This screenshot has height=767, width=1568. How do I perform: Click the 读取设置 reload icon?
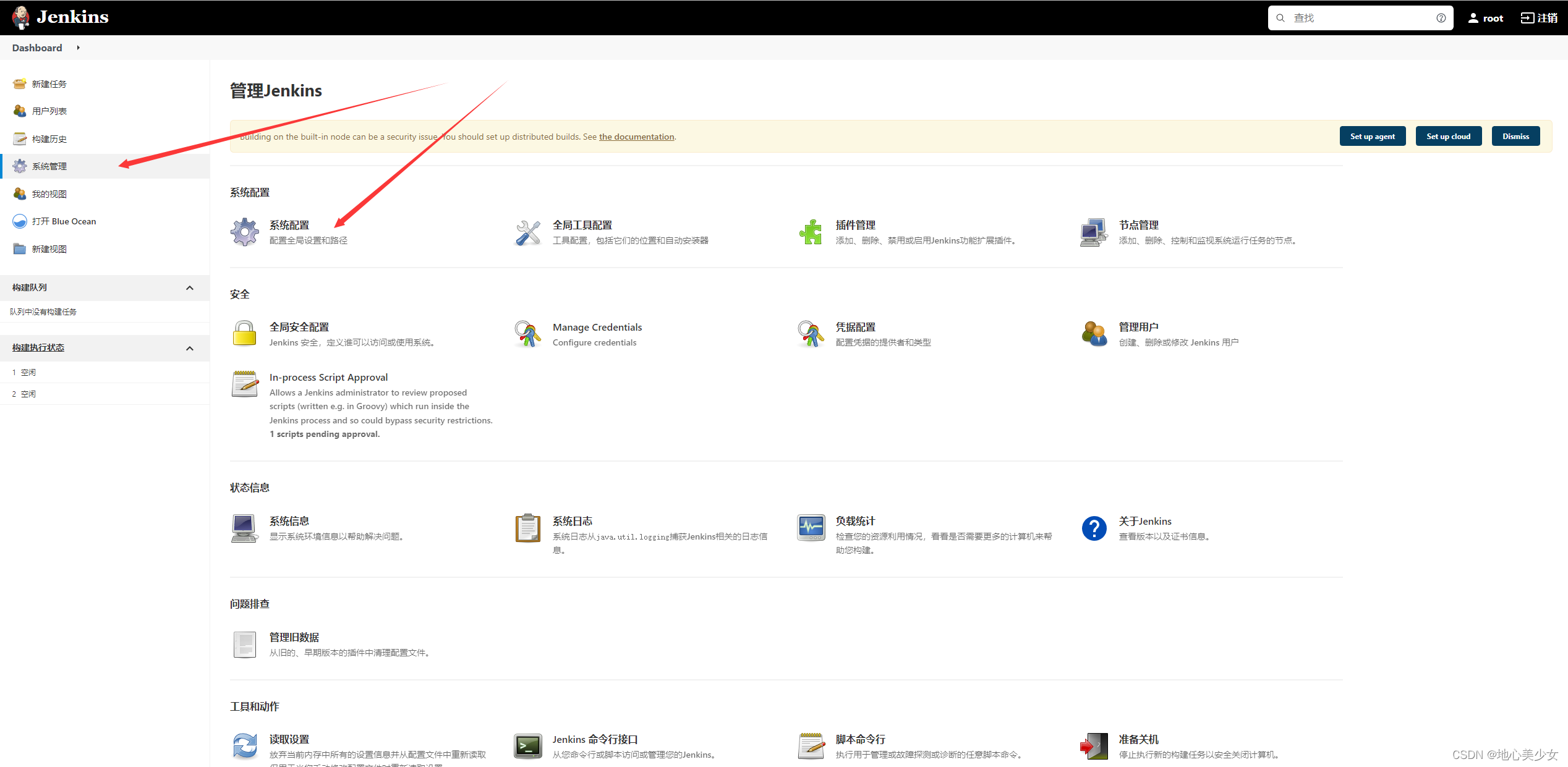(x=245, y=746)
